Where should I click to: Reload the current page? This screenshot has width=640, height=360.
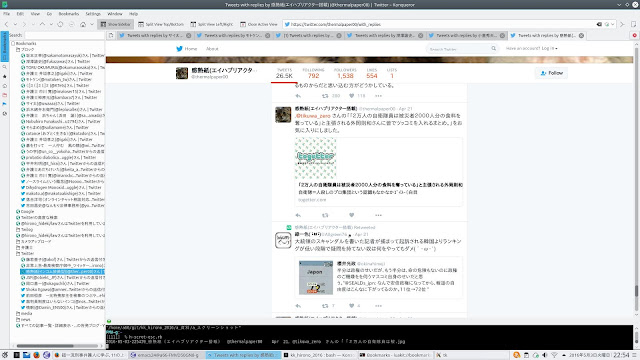coord(60,24)
